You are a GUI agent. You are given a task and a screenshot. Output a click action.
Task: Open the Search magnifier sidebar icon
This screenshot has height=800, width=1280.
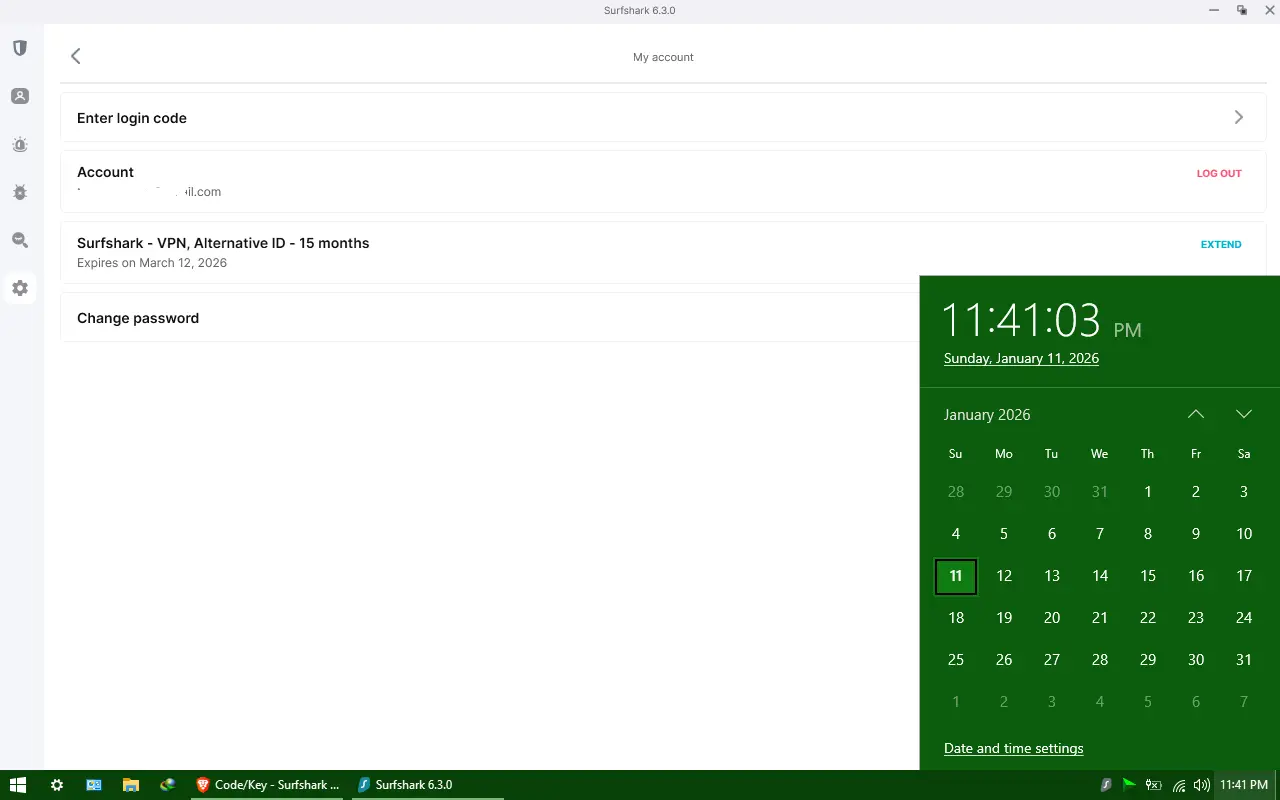20,240
